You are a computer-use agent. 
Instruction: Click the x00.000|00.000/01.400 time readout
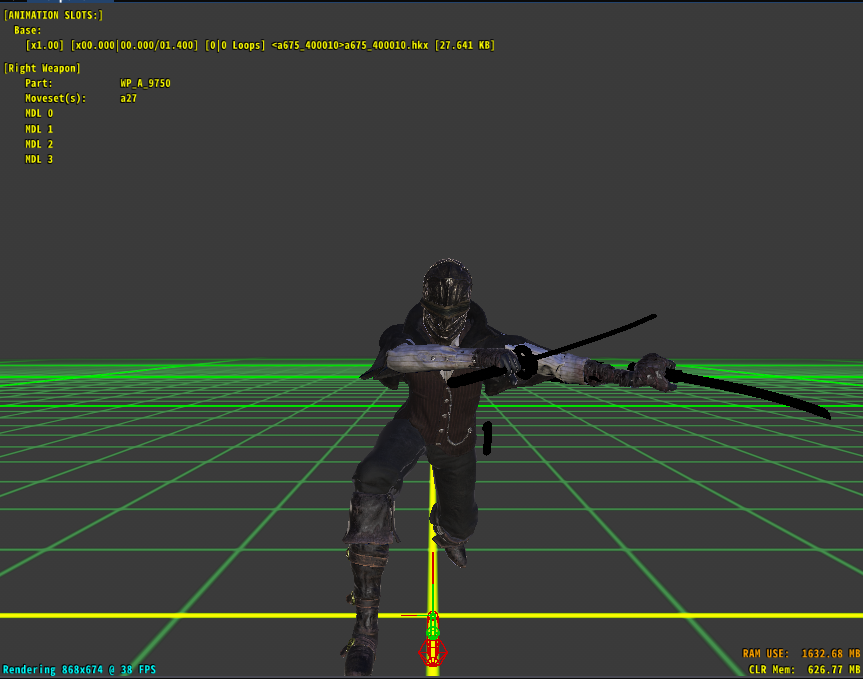coord(134,45)
